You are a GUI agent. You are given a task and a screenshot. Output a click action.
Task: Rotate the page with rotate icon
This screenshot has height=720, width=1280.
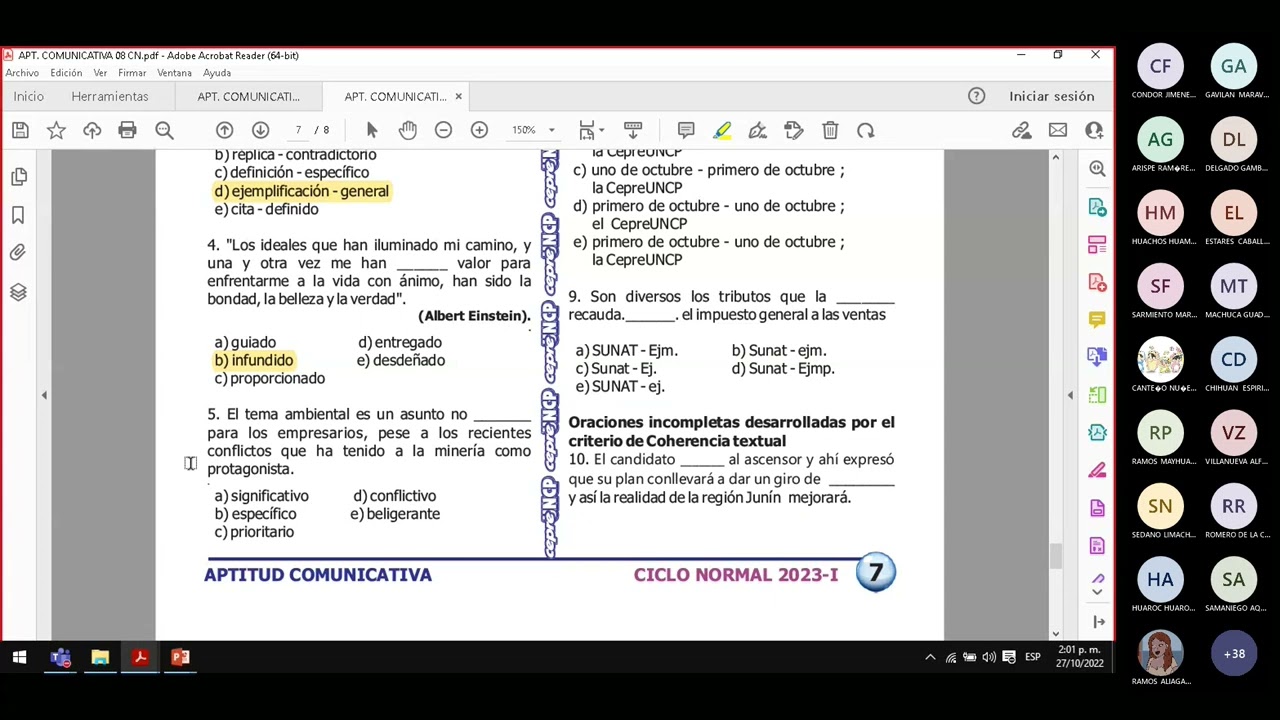point(866,131)
